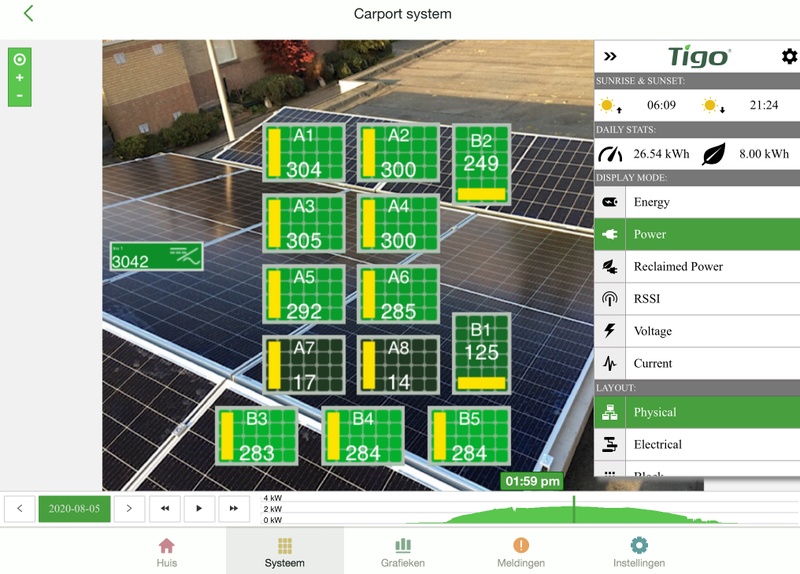Play the daily timeline animation
Screen dimensions: 800x574
click(199, 508)
